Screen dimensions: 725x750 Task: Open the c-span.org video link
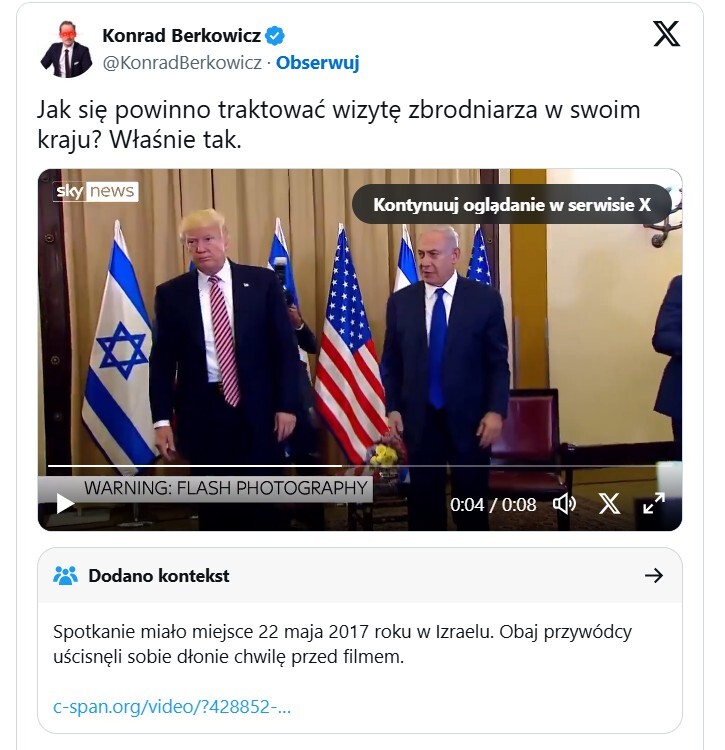point(172,706)
